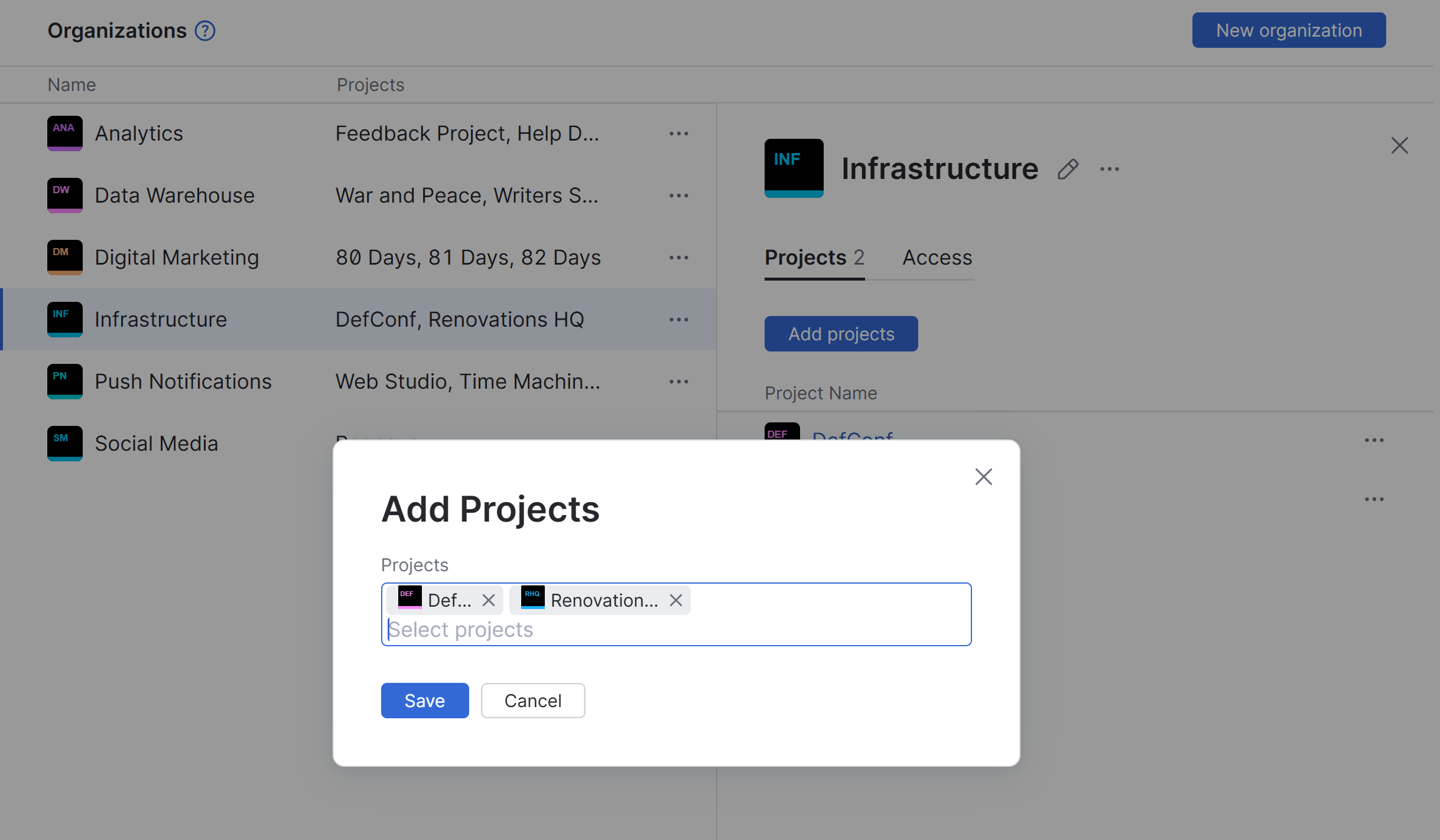Open the more-options menu beside the Infrastructure title

[1109, 170]
